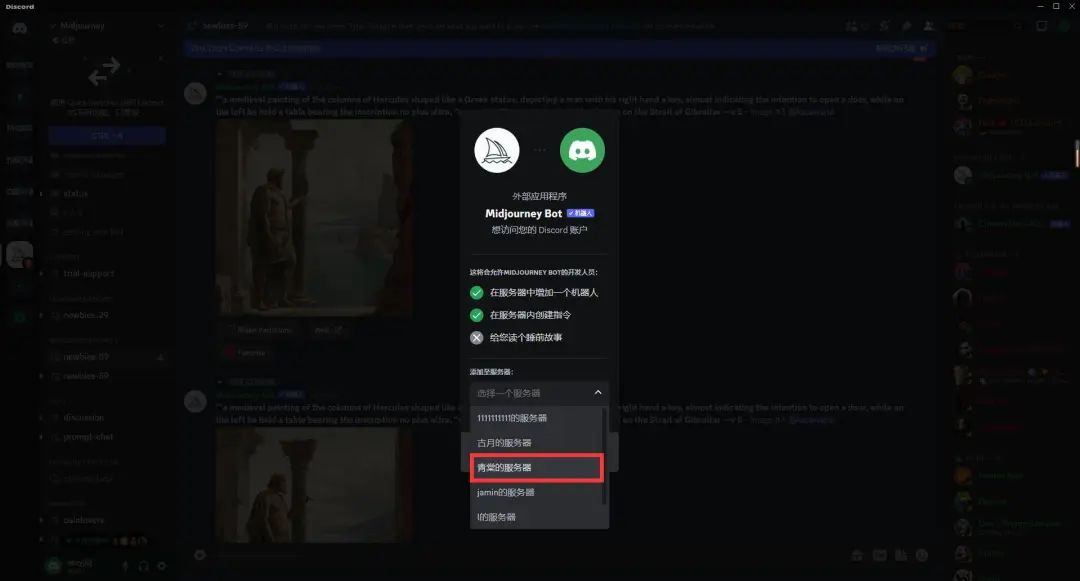Open the prompt-chat channel in the sidebar

click(87, 436)
